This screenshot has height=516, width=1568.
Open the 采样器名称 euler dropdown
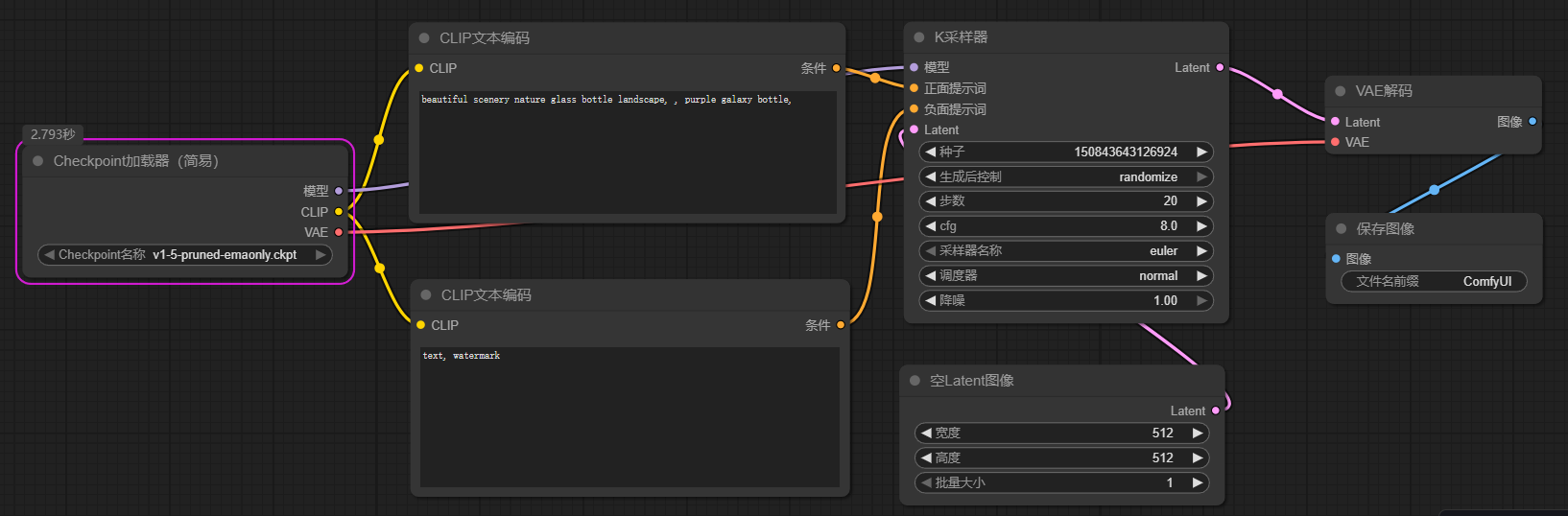click(1065, 251)
